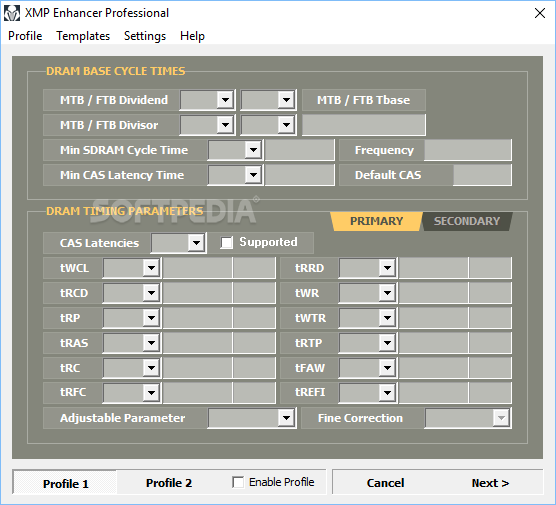Click the Next > button
The width and height of the screenshot is (556, 505).
point(490,483)
